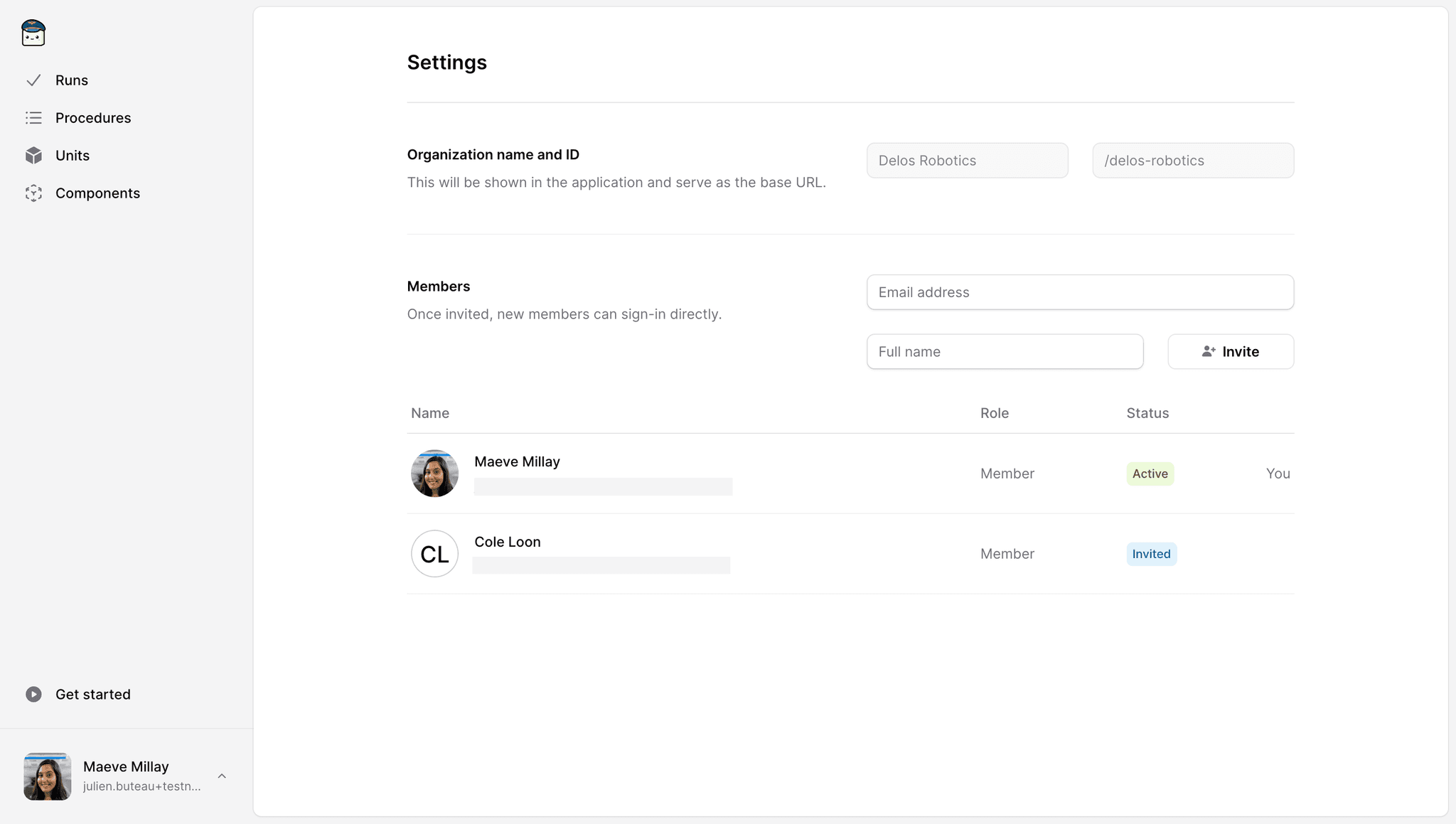Image resolution: width=1456 pixels, height=824 pixels.
Task: Toggle the Maeve Millay member role dropdown
Action: (1007, 473)
